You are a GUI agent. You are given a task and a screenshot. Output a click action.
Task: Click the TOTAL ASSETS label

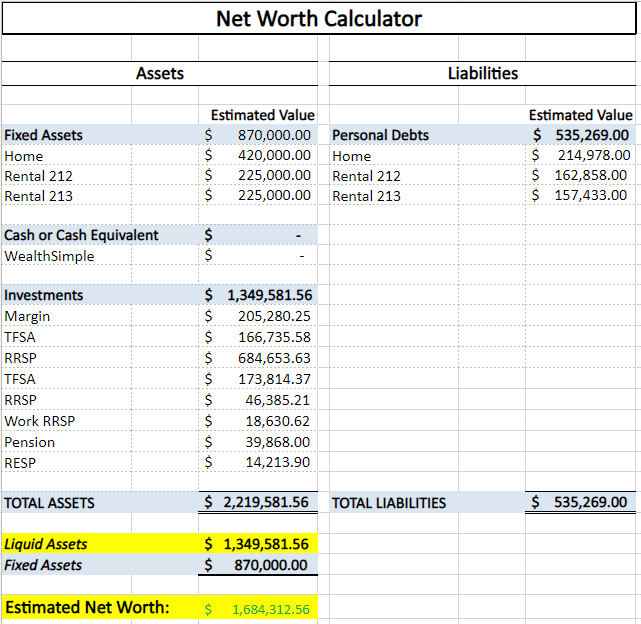49,503
